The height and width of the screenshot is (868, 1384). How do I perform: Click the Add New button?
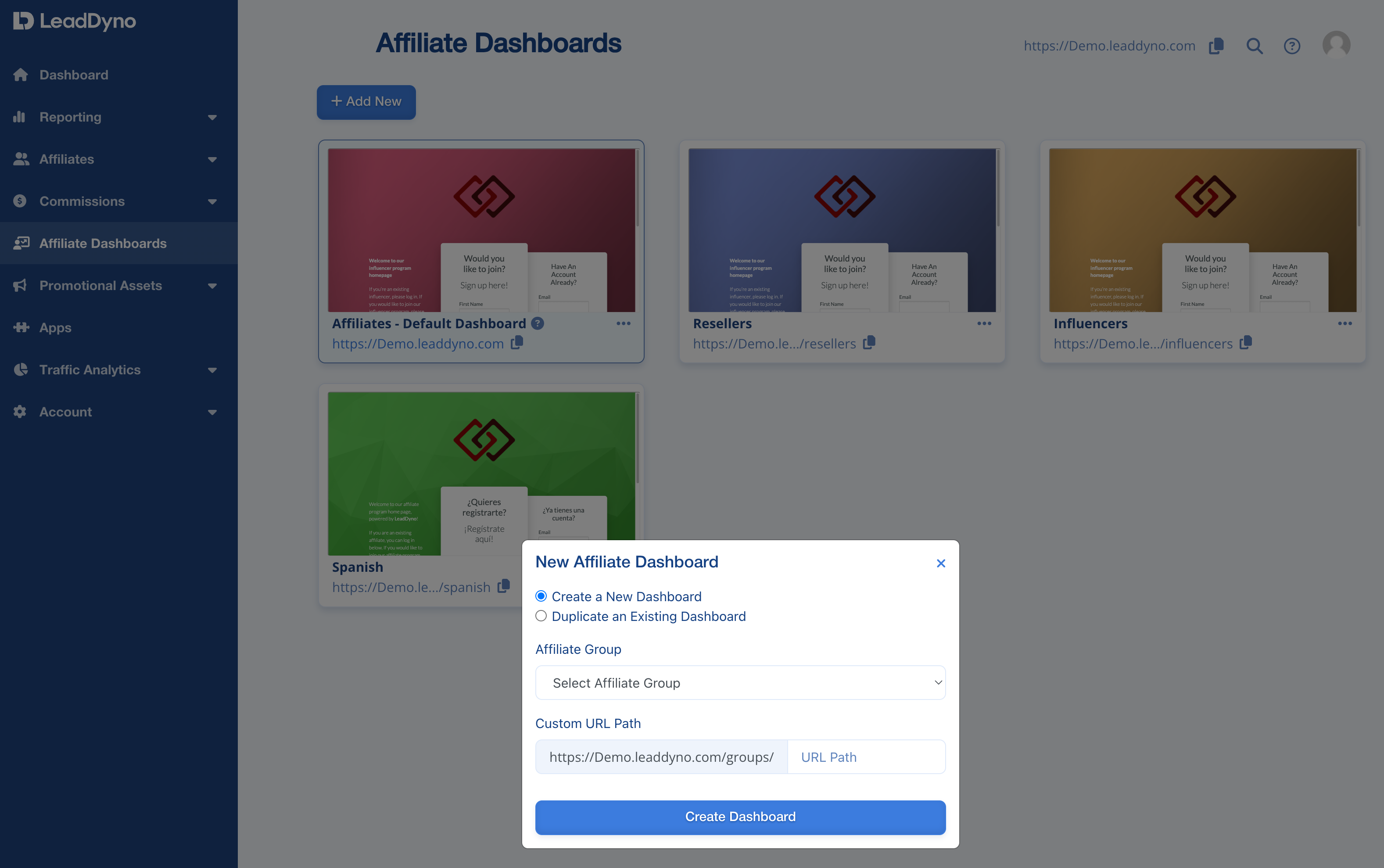(366, 102)
